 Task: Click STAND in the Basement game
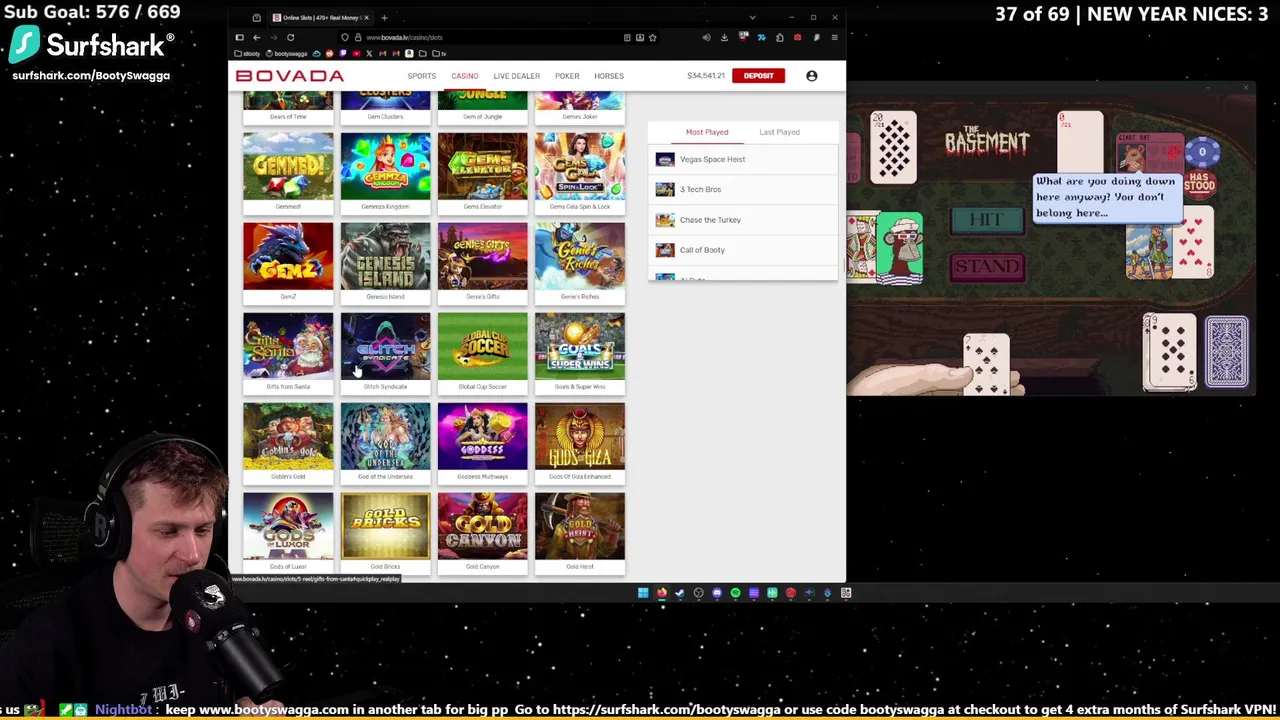[x=987, y=266]
